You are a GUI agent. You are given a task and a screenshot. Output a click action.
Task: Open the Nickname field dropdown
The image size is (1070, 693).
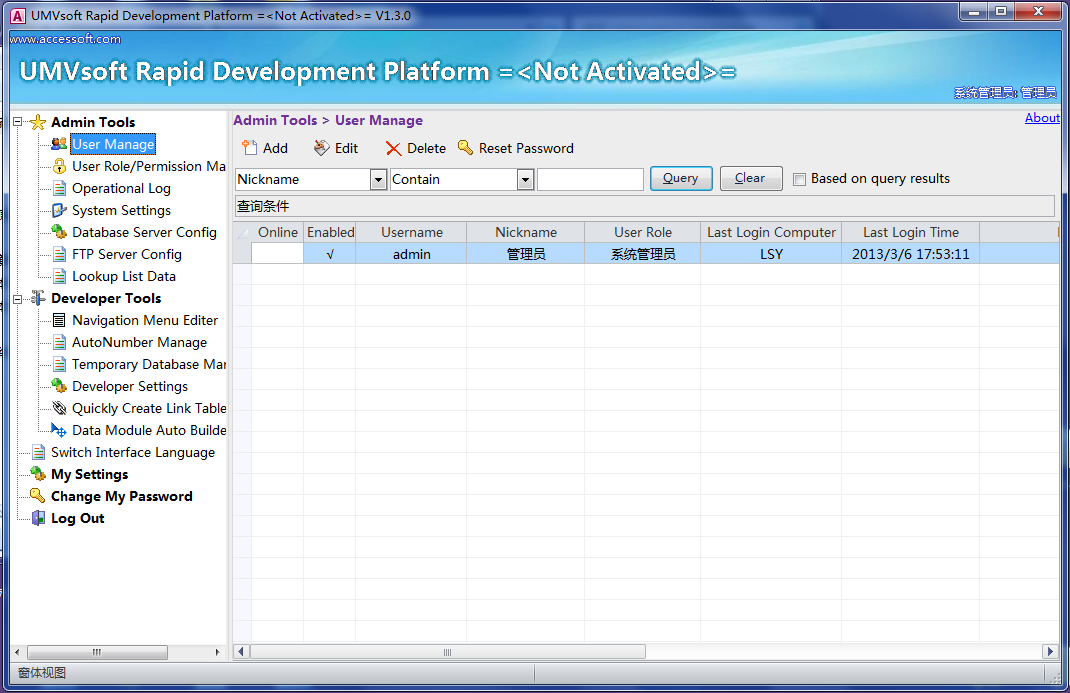click(x=378, y=179)
